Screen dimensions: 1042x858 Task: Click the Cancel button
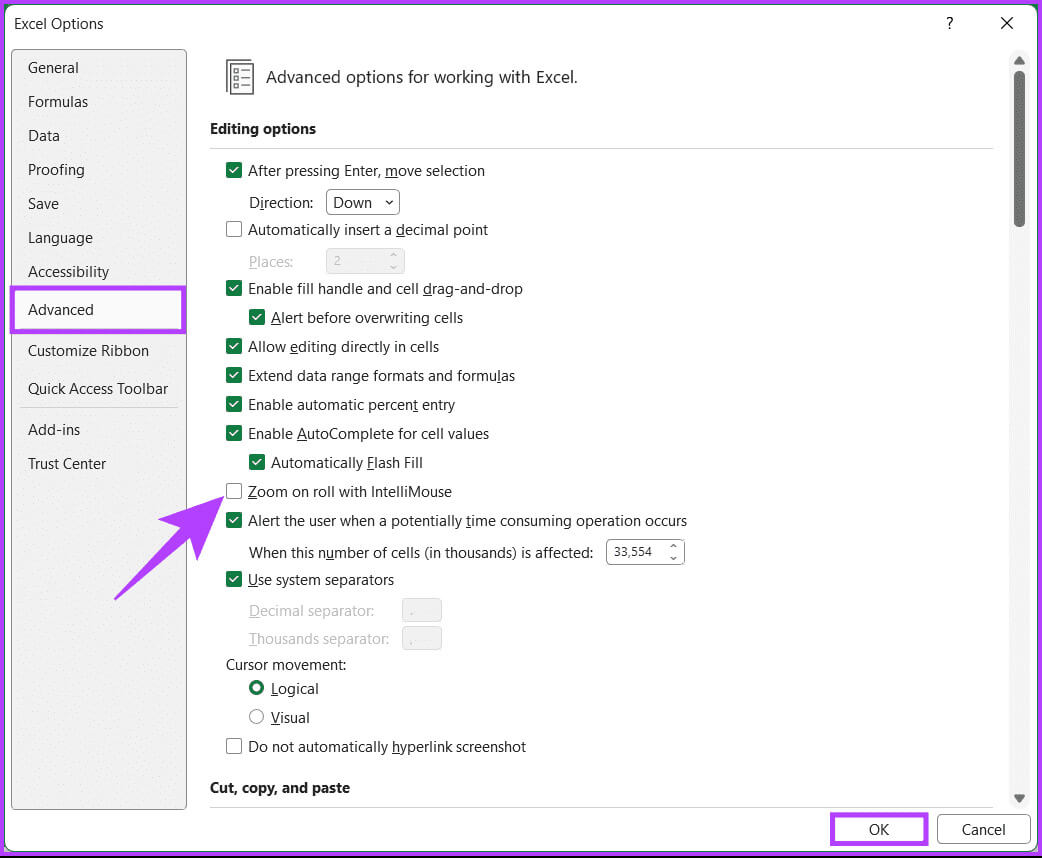click(x=984, y=829)
